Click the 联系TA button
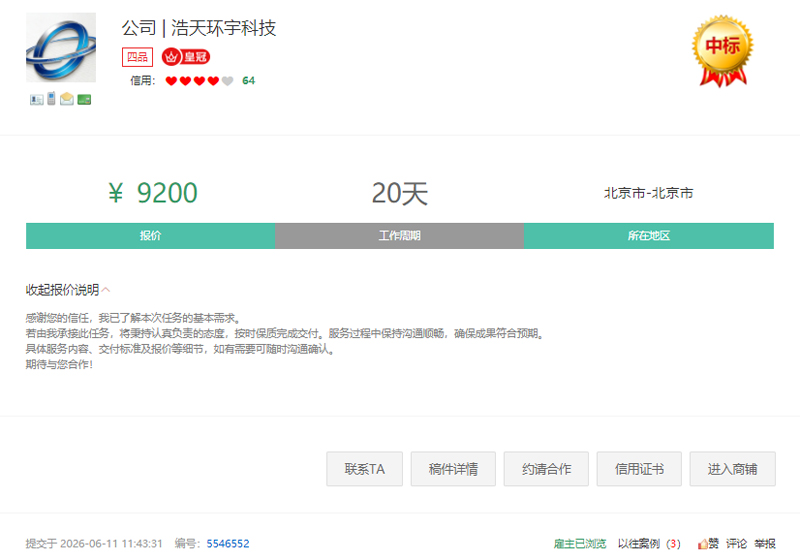The width and height of the screenshot is (800, 560). pos(364,469)
